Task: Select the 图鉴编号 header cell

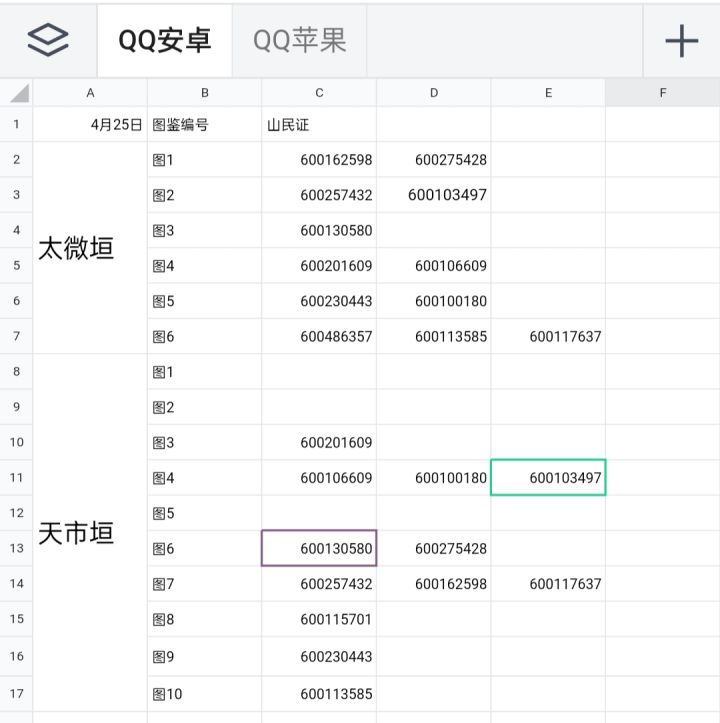Action: point(204,124)
